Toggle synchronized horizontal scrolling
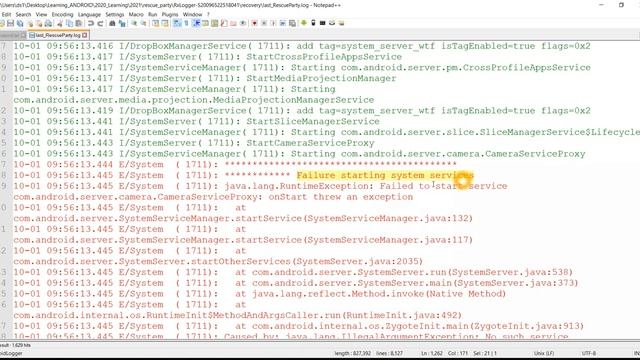This screenshot has height=360, width=640. click(x=165, y=23)
